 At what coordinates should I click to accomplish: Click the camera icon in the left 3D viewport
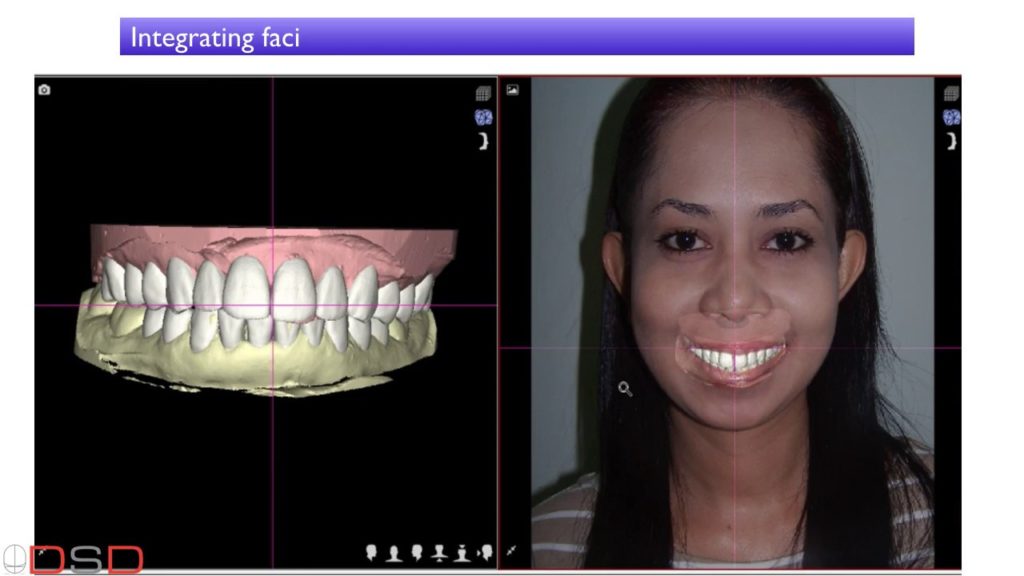tap(44, 90)
